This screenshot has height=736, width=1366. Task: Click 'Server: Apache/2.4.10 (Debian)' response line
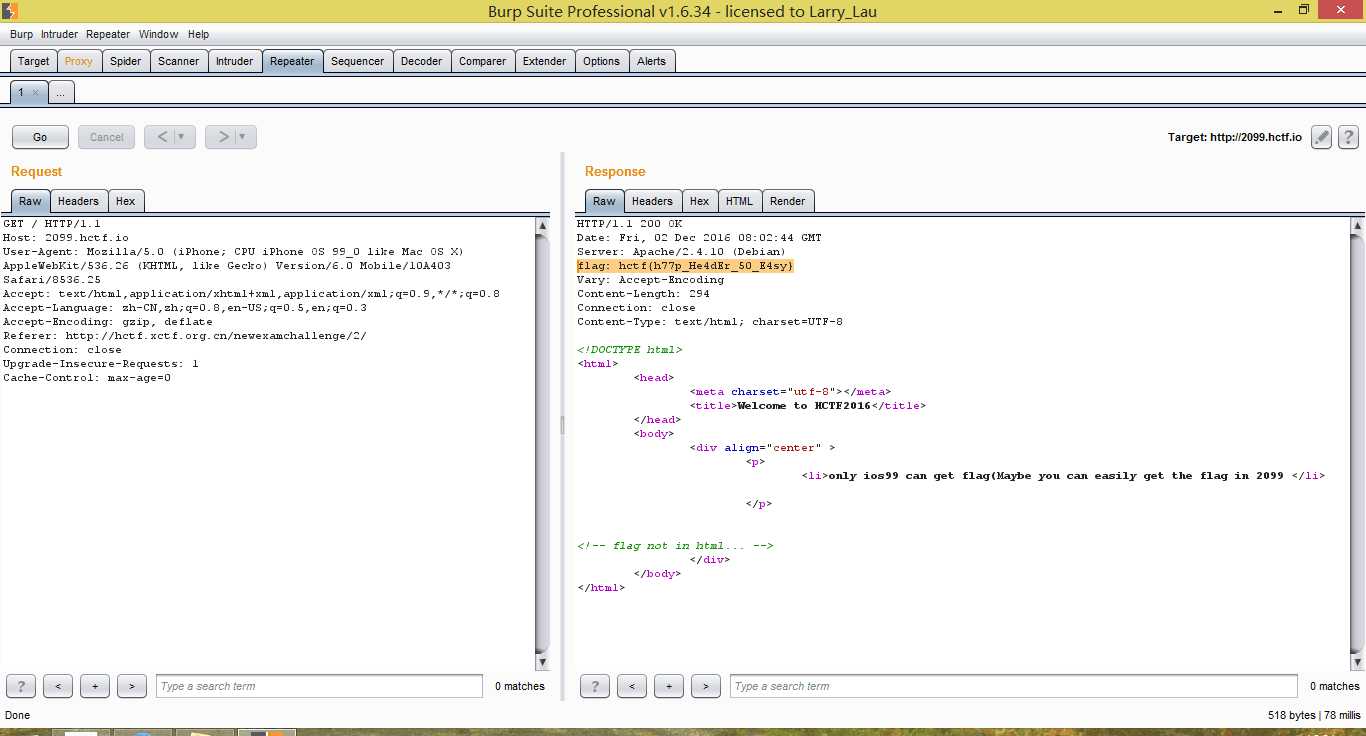681,252
